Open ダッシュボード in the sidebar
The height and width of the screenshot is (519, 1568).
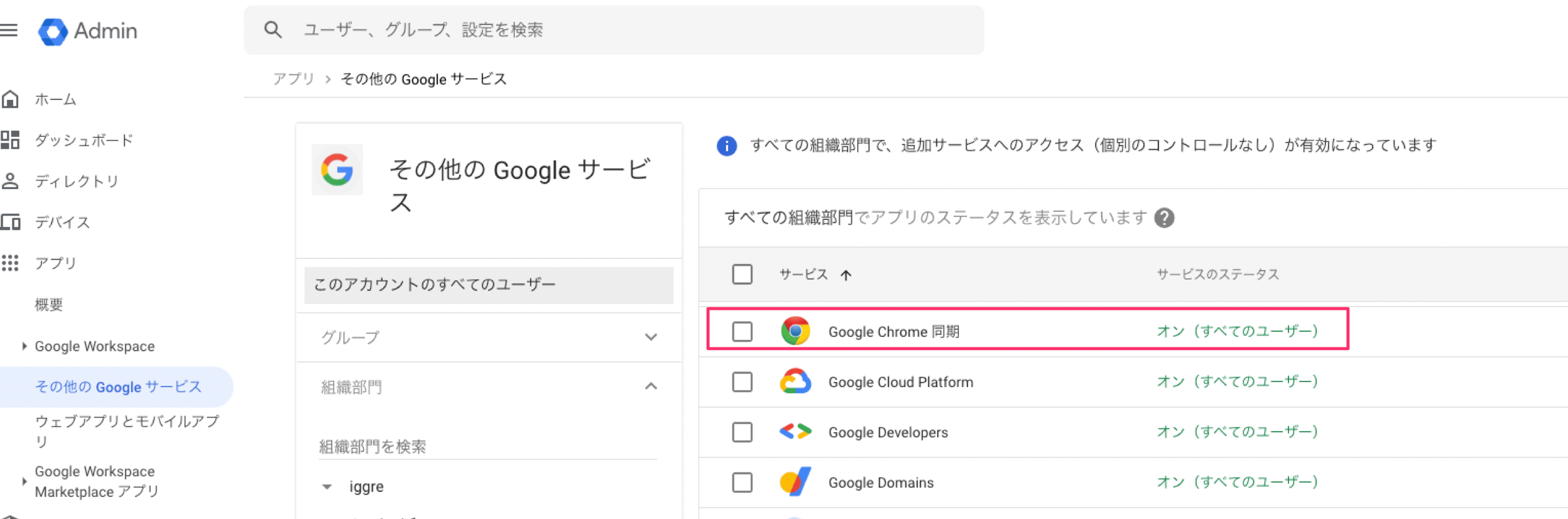pyautogui.click(x=84, y=140)
